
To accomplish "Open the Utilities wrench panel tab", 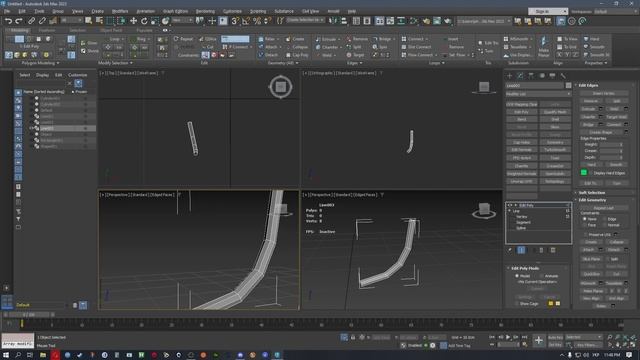I will point(563,76).
